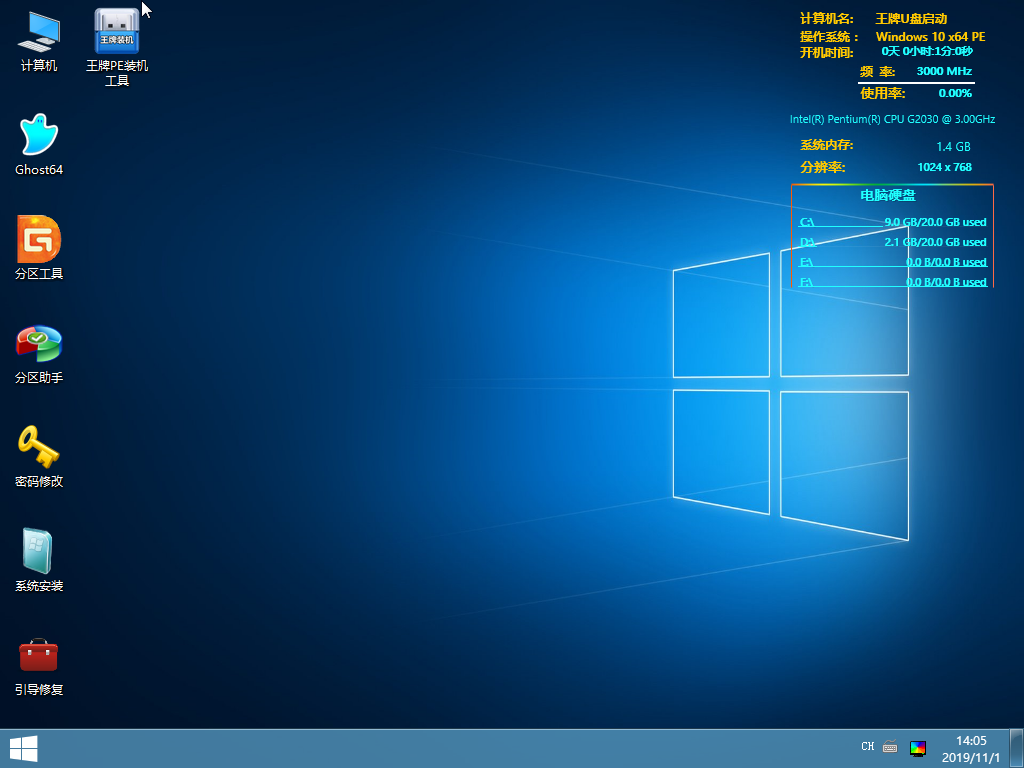Click the F:\ drive entry in 电脑硬盘
This screenshot has width=1024, height=768.
pos(893,282)
